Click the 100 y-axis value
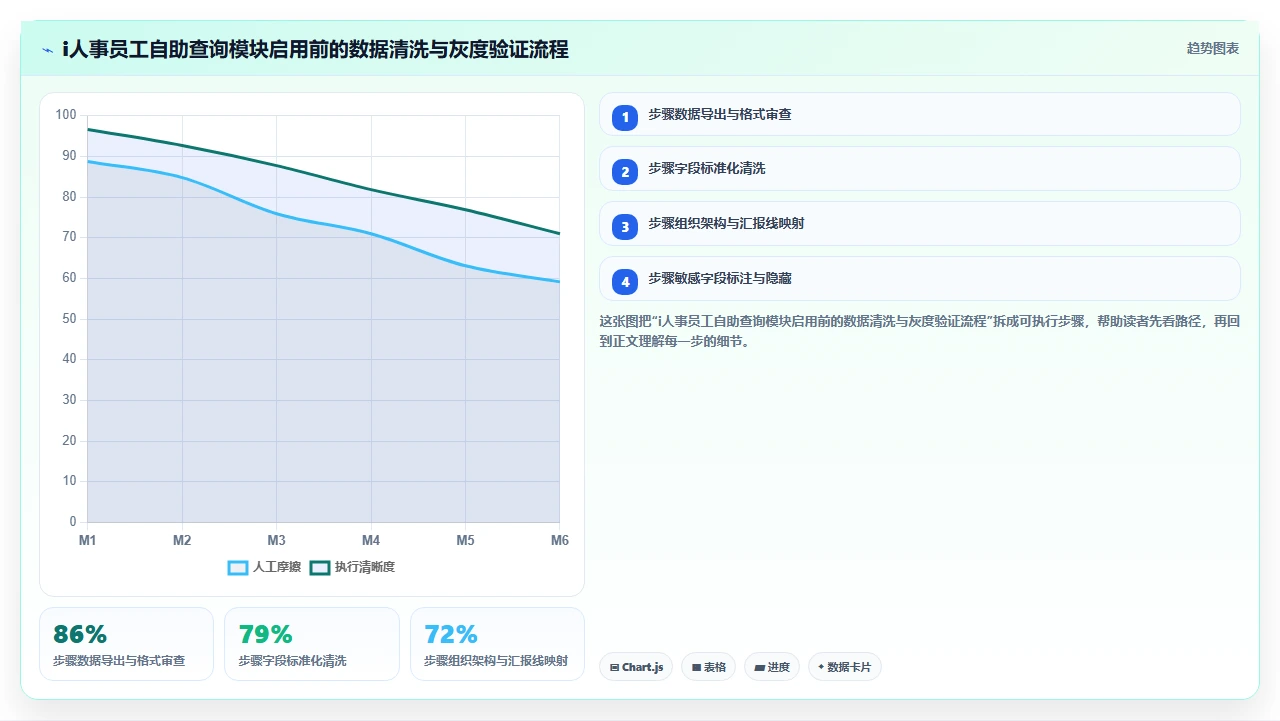The height and width of the screenshot is (721, 1280). [x=66, y=115]
